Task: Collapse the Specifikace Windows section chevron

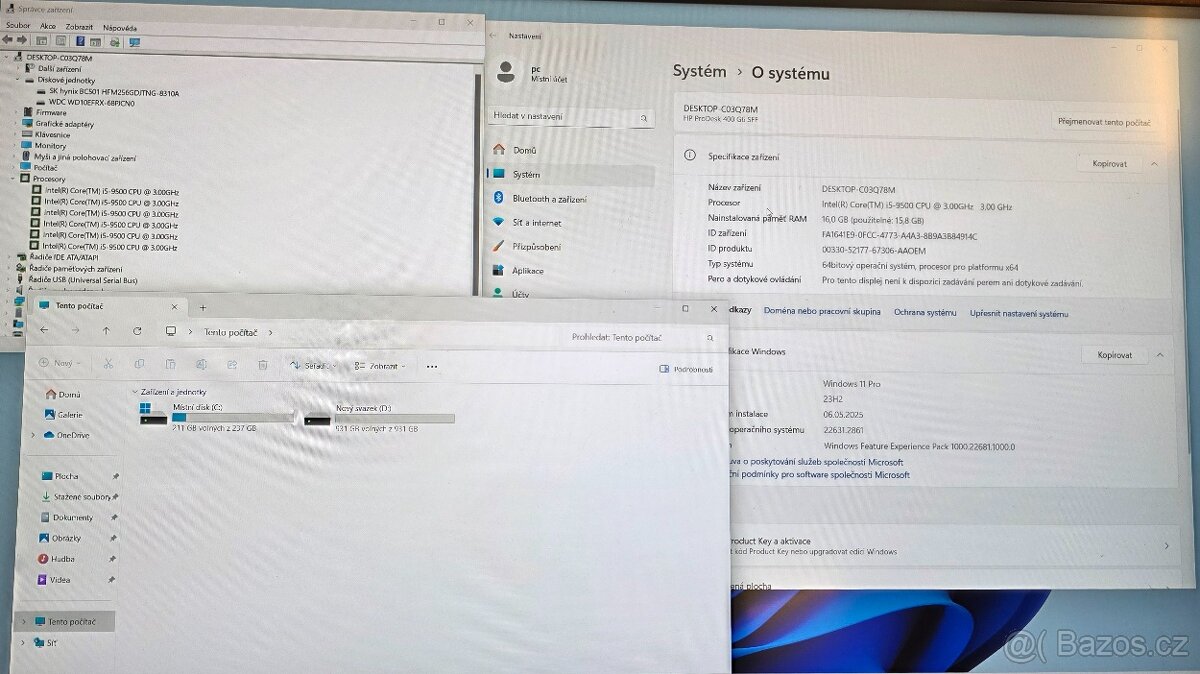Action: 1160,355
